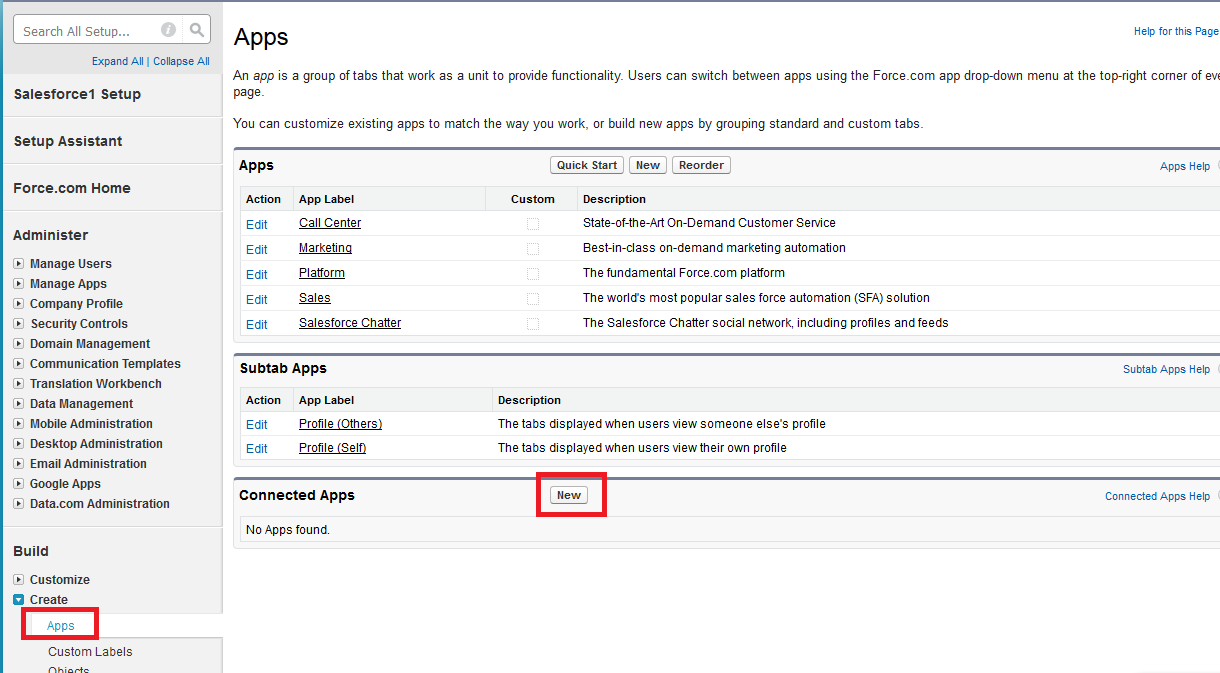
Task: Click Custom checkbox for Sales
Action: pos(533,299)
